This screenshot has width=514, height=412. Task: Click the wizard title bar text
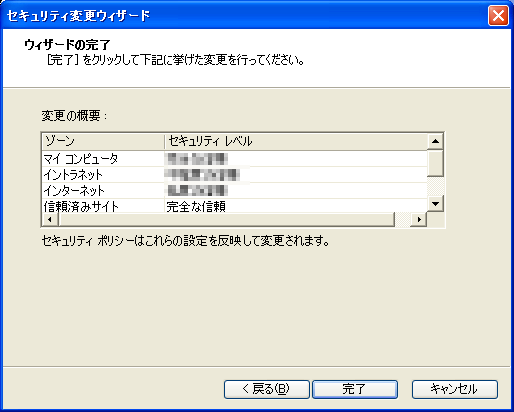(79, 15)
